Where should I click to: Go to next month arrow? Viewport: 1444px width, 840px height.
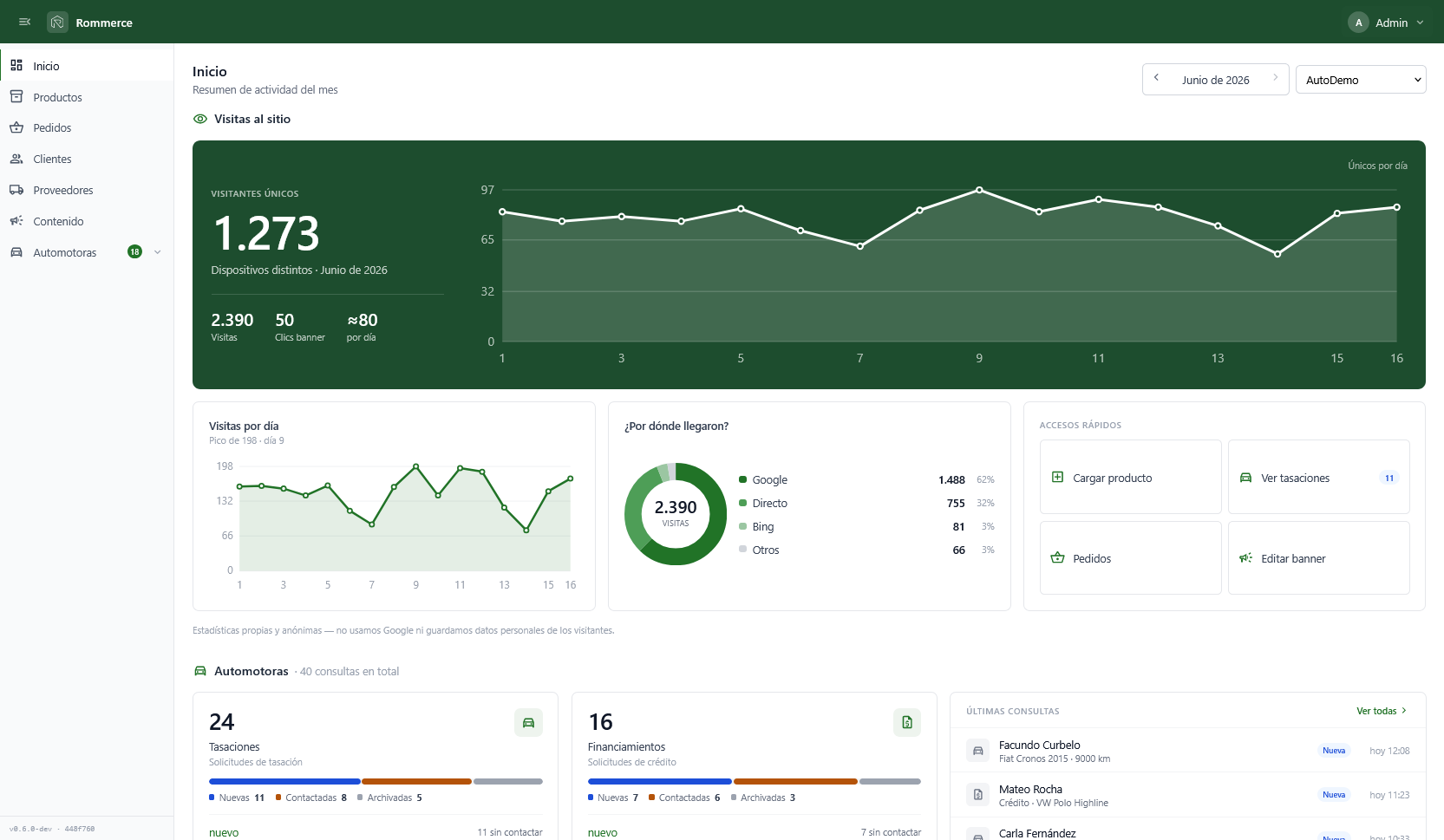(1275, 78)
